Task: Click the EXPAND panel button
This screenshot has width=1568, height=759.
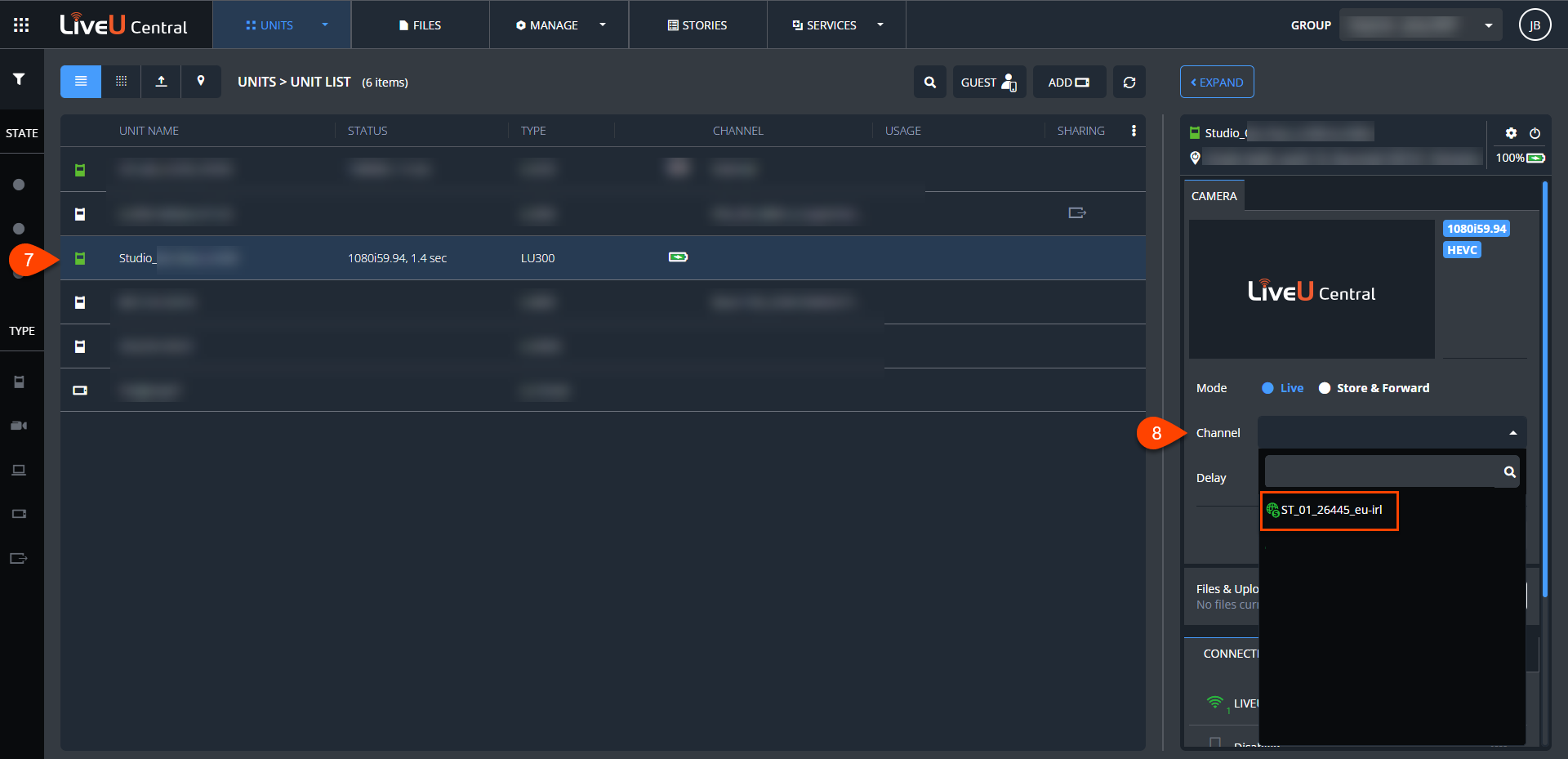Action: point(1217,82)
